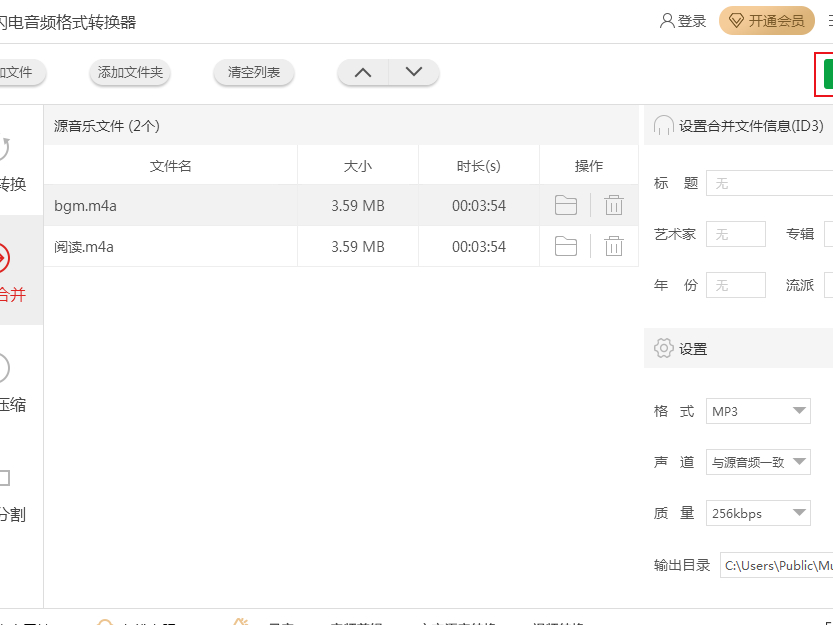Image resolution: width=833 pixels, height=625 pixels.
Task: Click the 添加文件夹 button
Action: pos(130,72)
